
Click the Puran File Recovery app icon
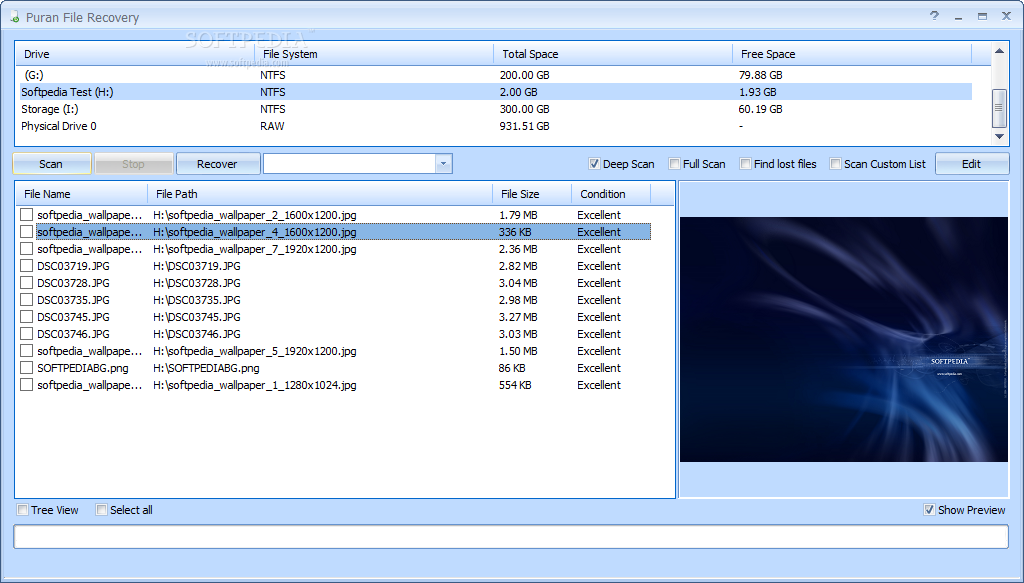[14, 17]
